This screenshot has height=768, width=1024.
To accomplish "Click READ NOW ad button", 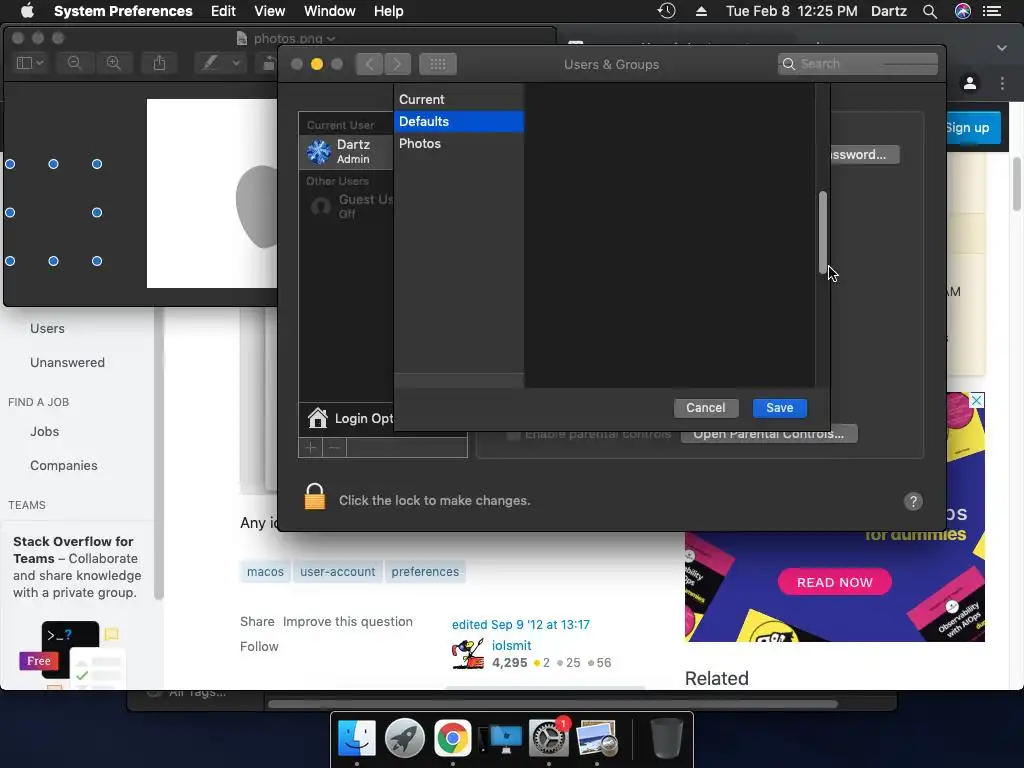I will tap(835, 583).
